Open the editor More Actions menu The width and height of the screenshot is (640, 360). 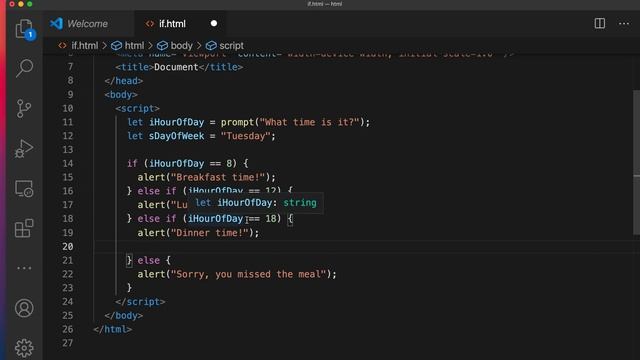pyautogui.click(x=624, y=23)
